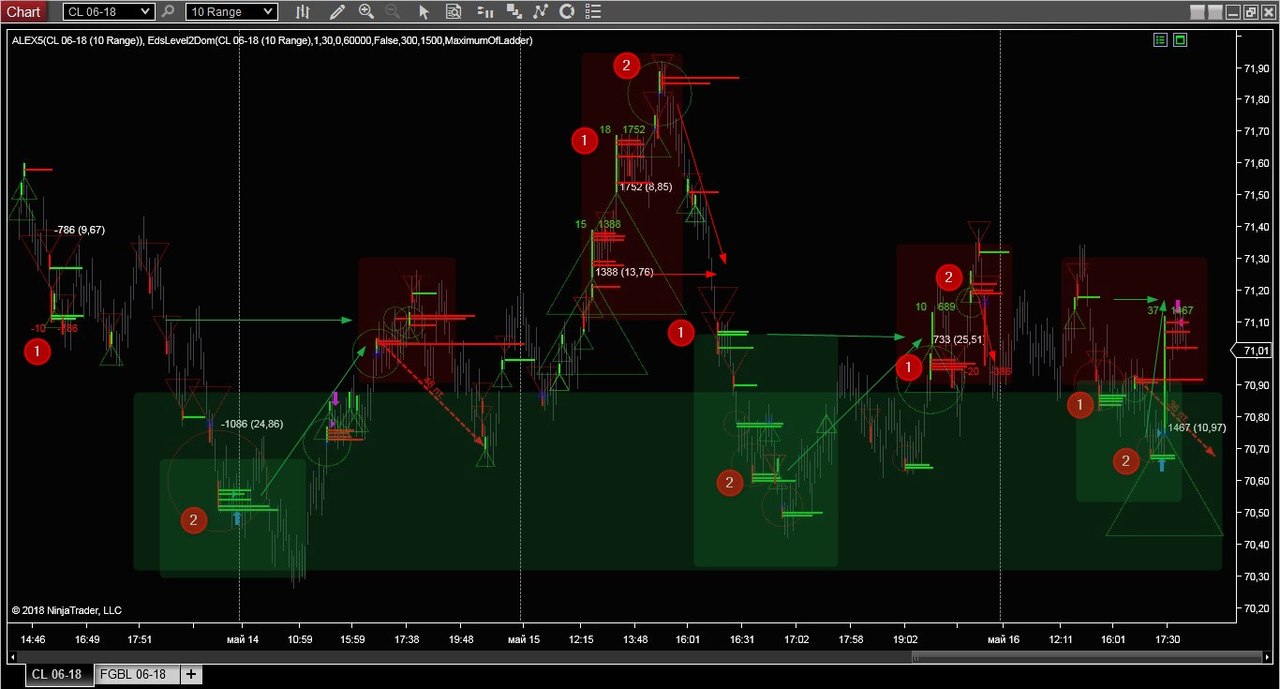This screenshot has height=689, width=1280.
Task: Open the Strategies icon in toolbar
Action: (x=567, y=12)
